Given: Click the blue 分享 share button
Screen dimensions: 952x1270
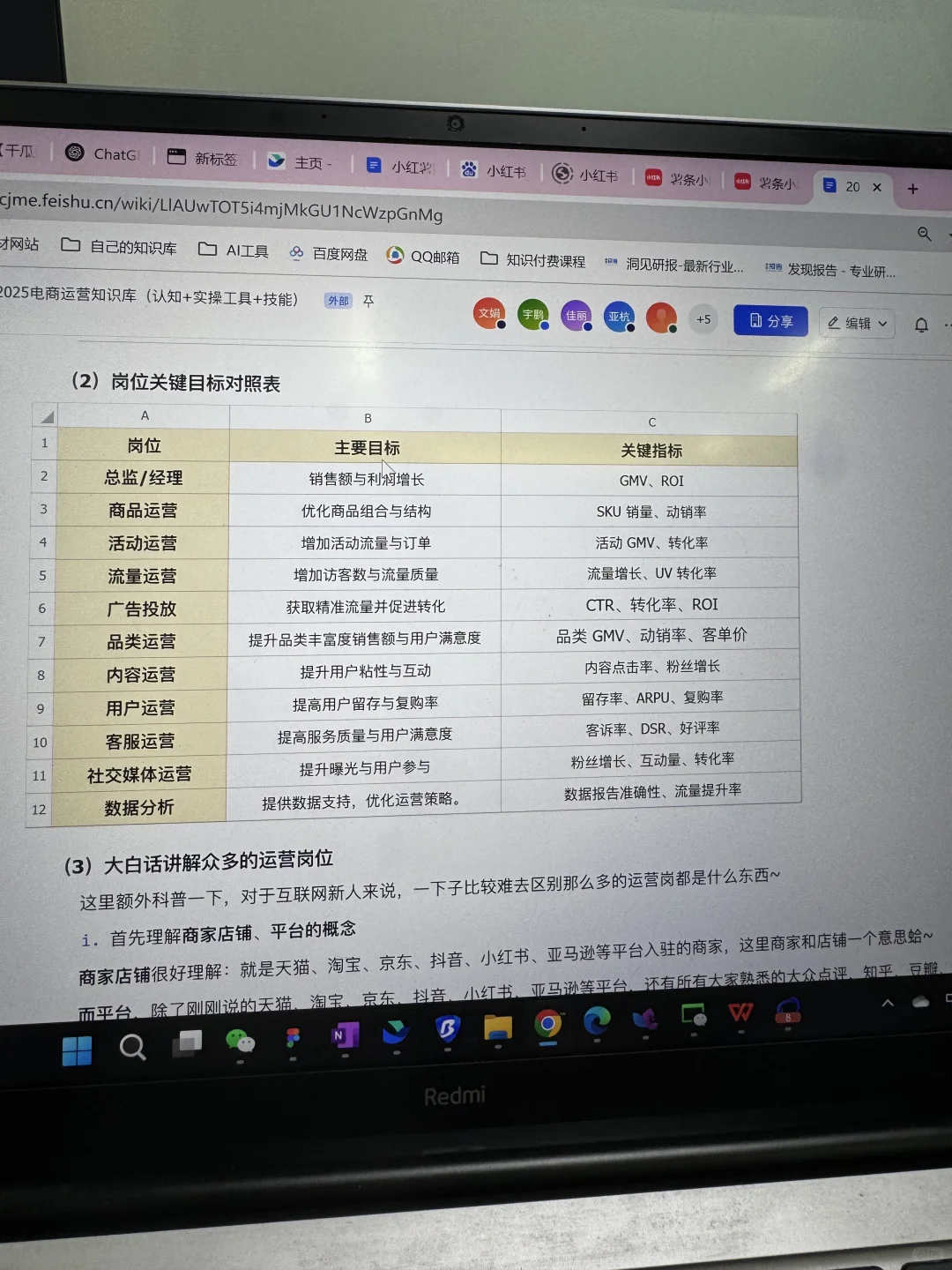Looking at the screenshot, I should click(770, 321).
